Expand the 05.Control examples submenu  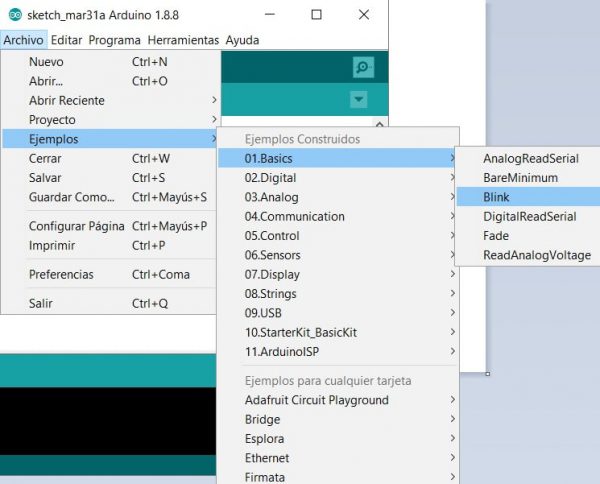click(x=338, y=236)
